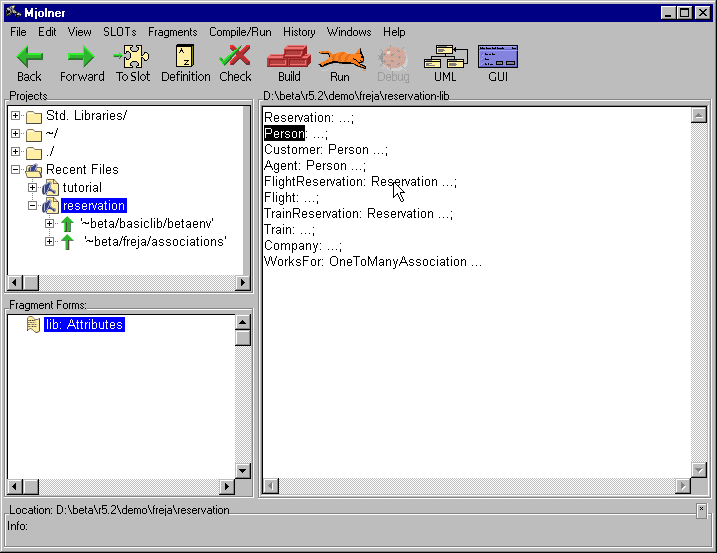Click the To Slot puzzle icon
Image resolution: width=717 pixels, height=553 pixels.
(132, 58)
